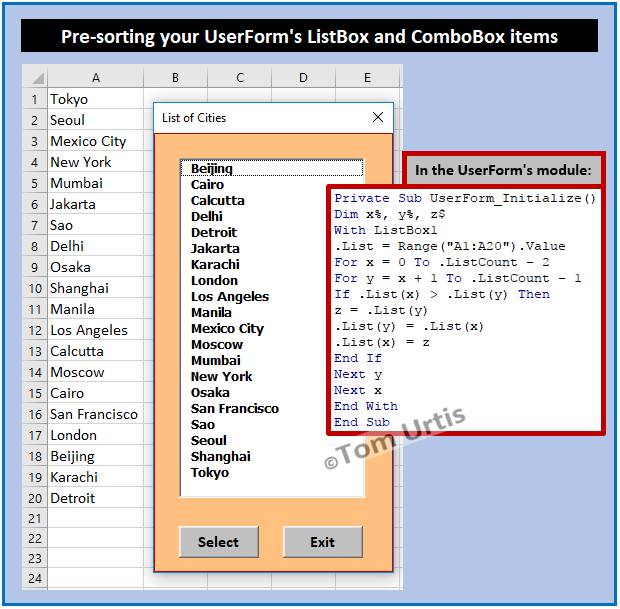Viewport: 620px width, 609px height.
Task: Click cell A1 containing Tokyo
Action: click(95, 99)
